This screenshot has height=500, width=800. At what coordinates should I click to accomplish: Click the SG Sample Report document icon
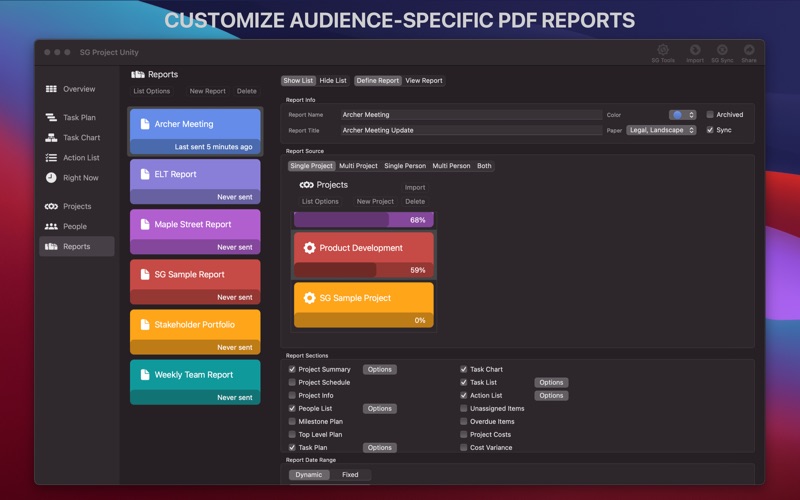(x=145, y=274)
